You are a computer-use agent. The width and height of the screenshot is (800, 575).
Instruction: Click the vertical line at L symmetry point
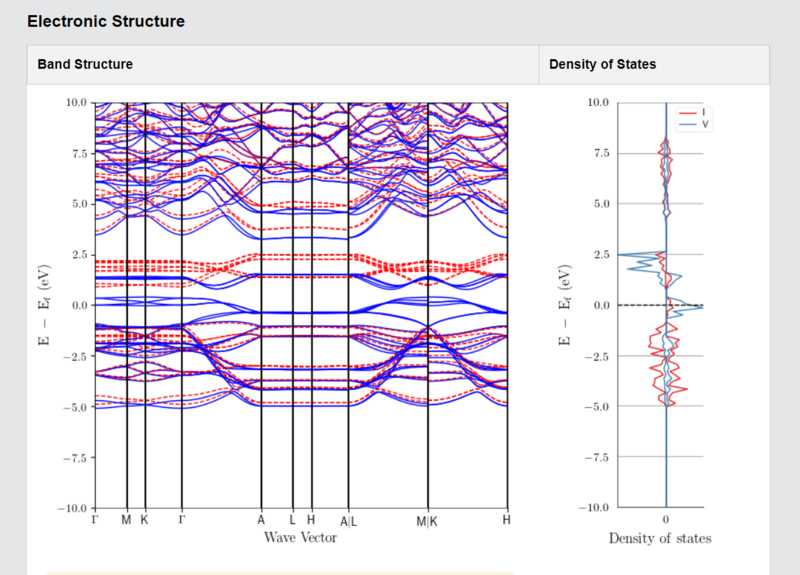pos(293,305)
